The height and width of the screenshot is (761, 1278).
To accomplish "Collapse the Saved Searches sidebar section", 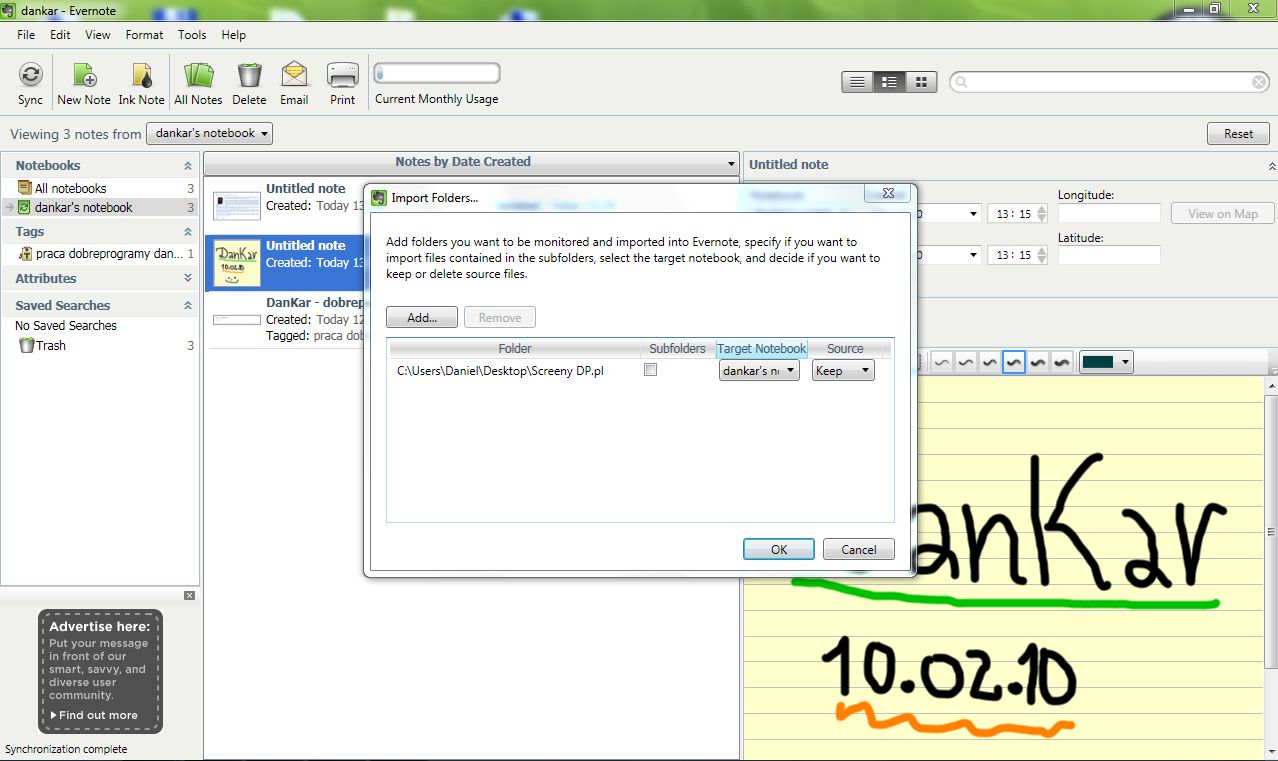I will point(188,305).
